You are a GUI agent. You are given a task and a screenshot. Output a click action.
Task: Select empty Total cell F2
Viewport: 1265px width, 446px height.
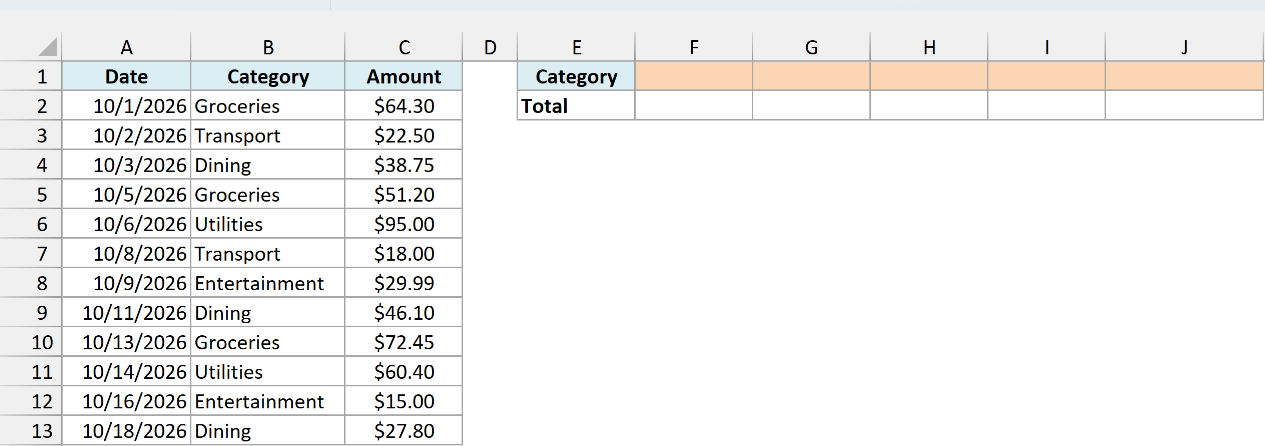point(694,106)
